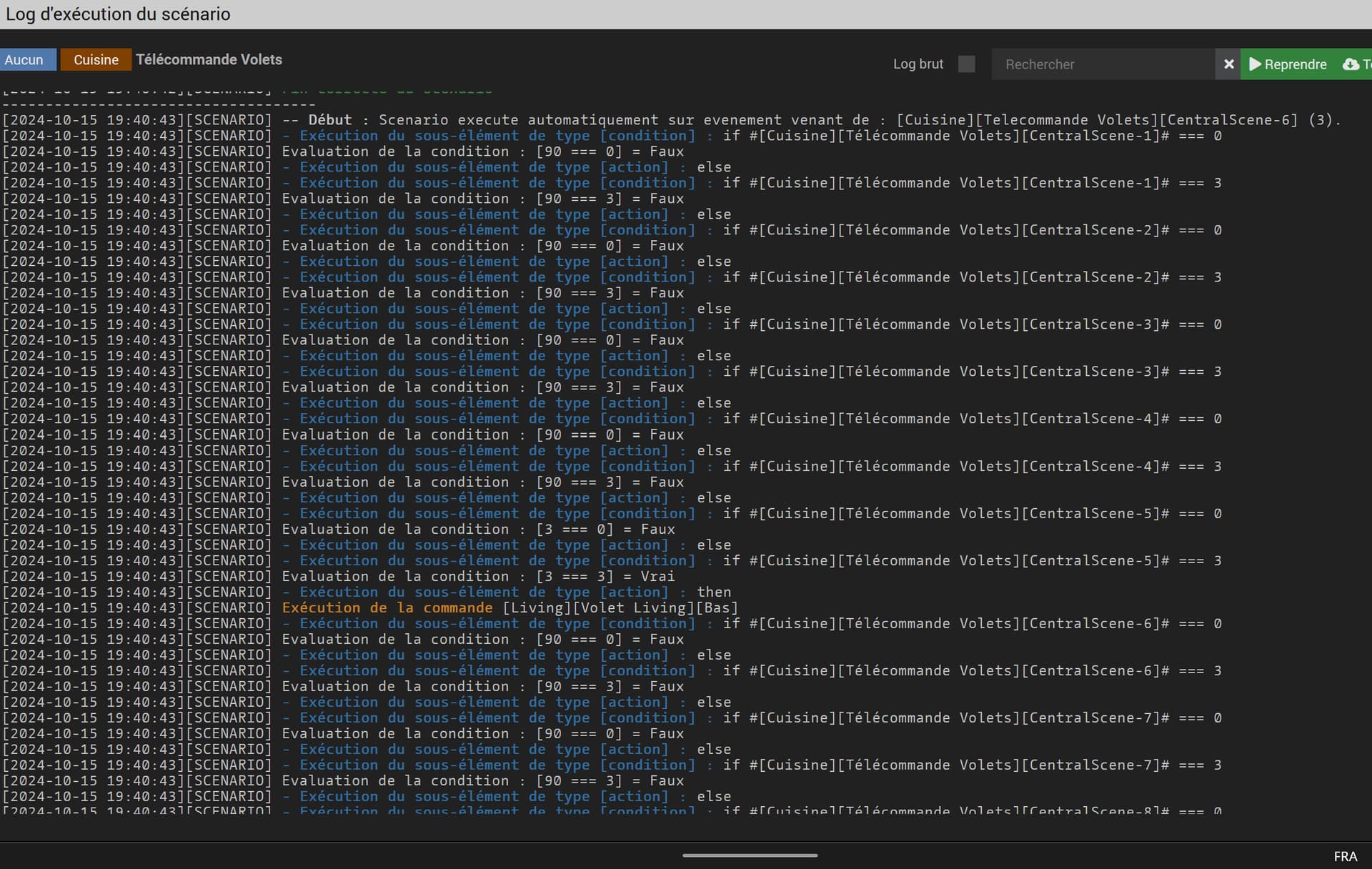Focus the Rechercher search field

click(1103, 64)
